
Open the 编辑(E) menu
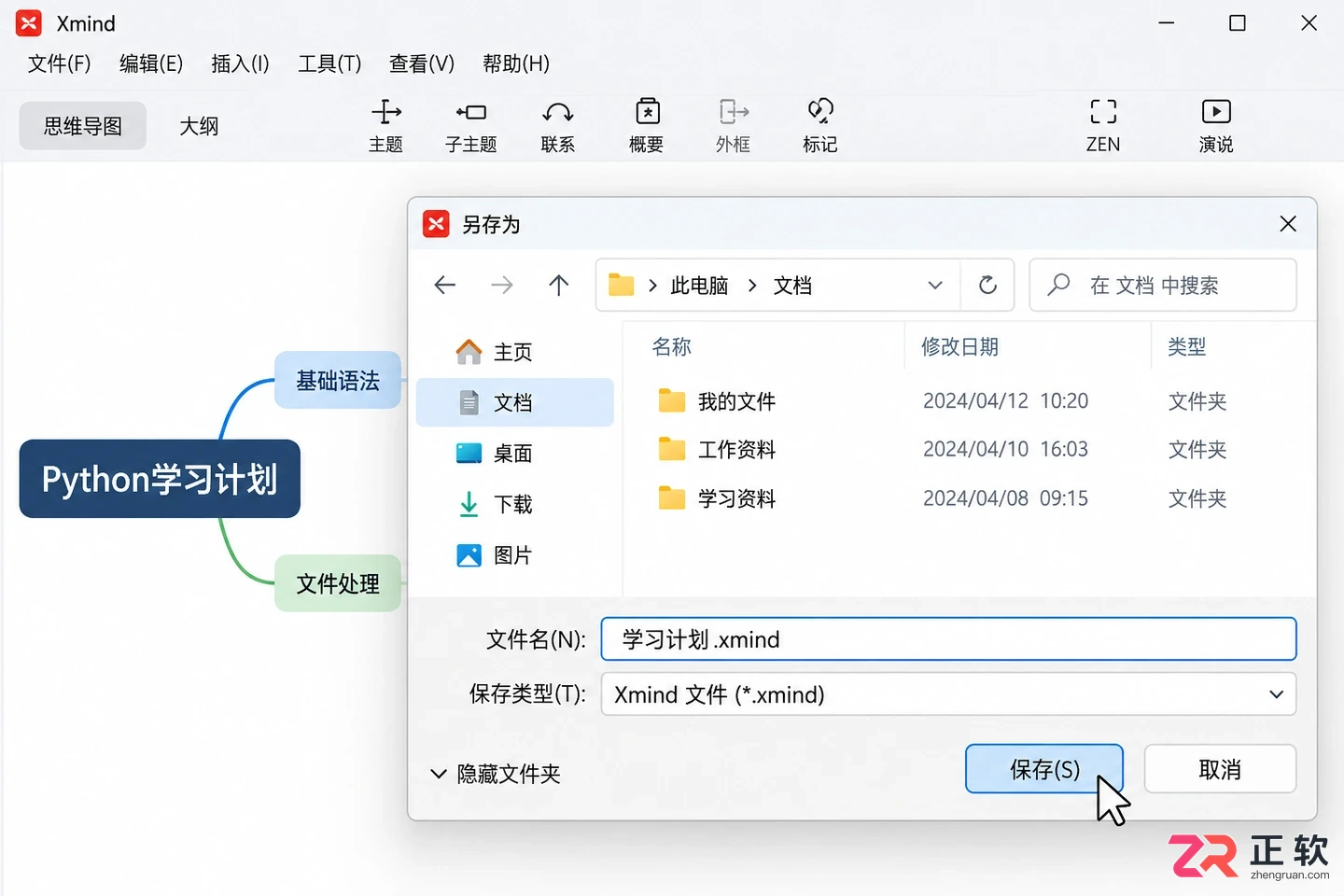point(151,63)
